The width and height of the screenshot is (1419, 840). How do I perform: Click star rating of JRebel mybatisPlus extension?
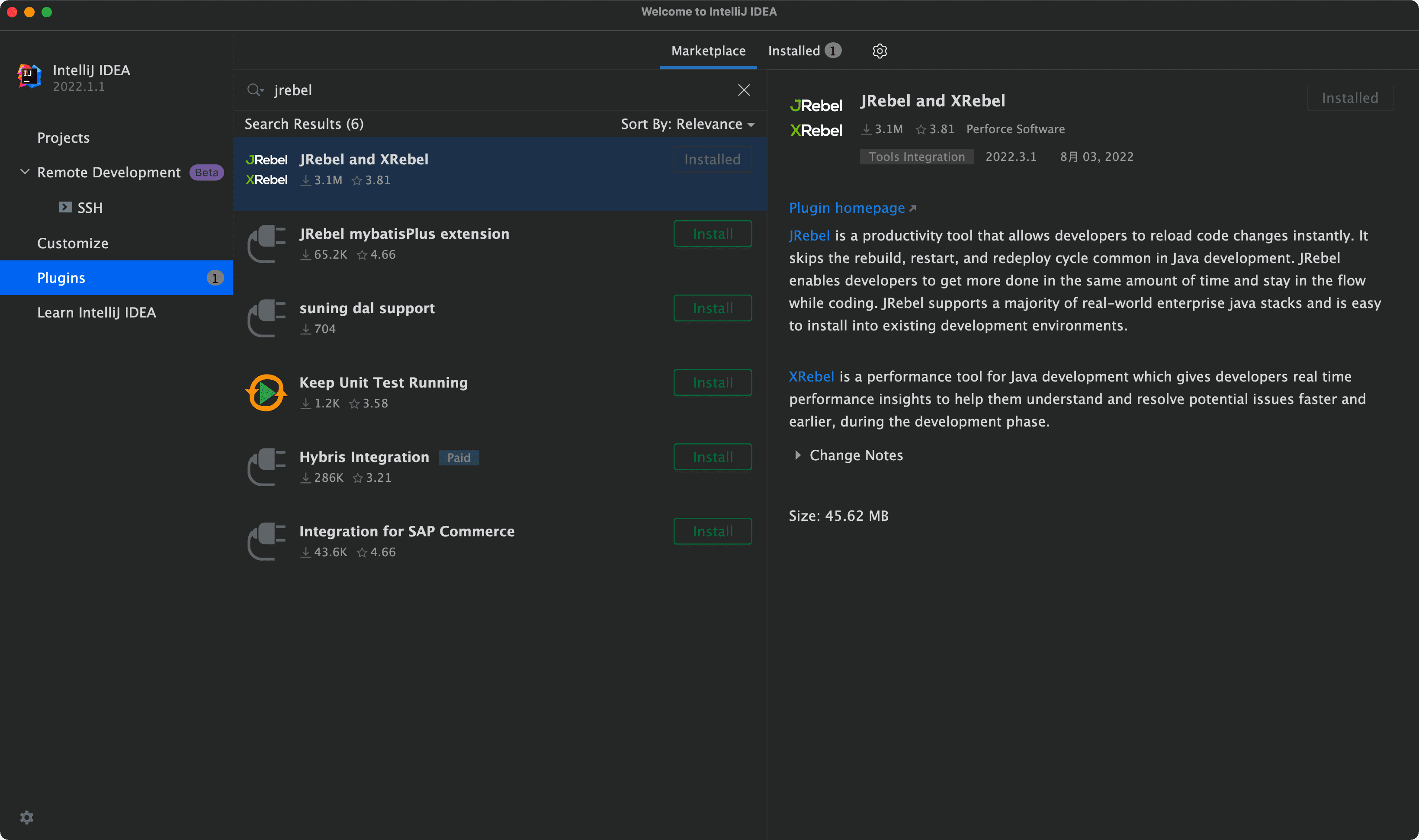(x=376, y=255)
